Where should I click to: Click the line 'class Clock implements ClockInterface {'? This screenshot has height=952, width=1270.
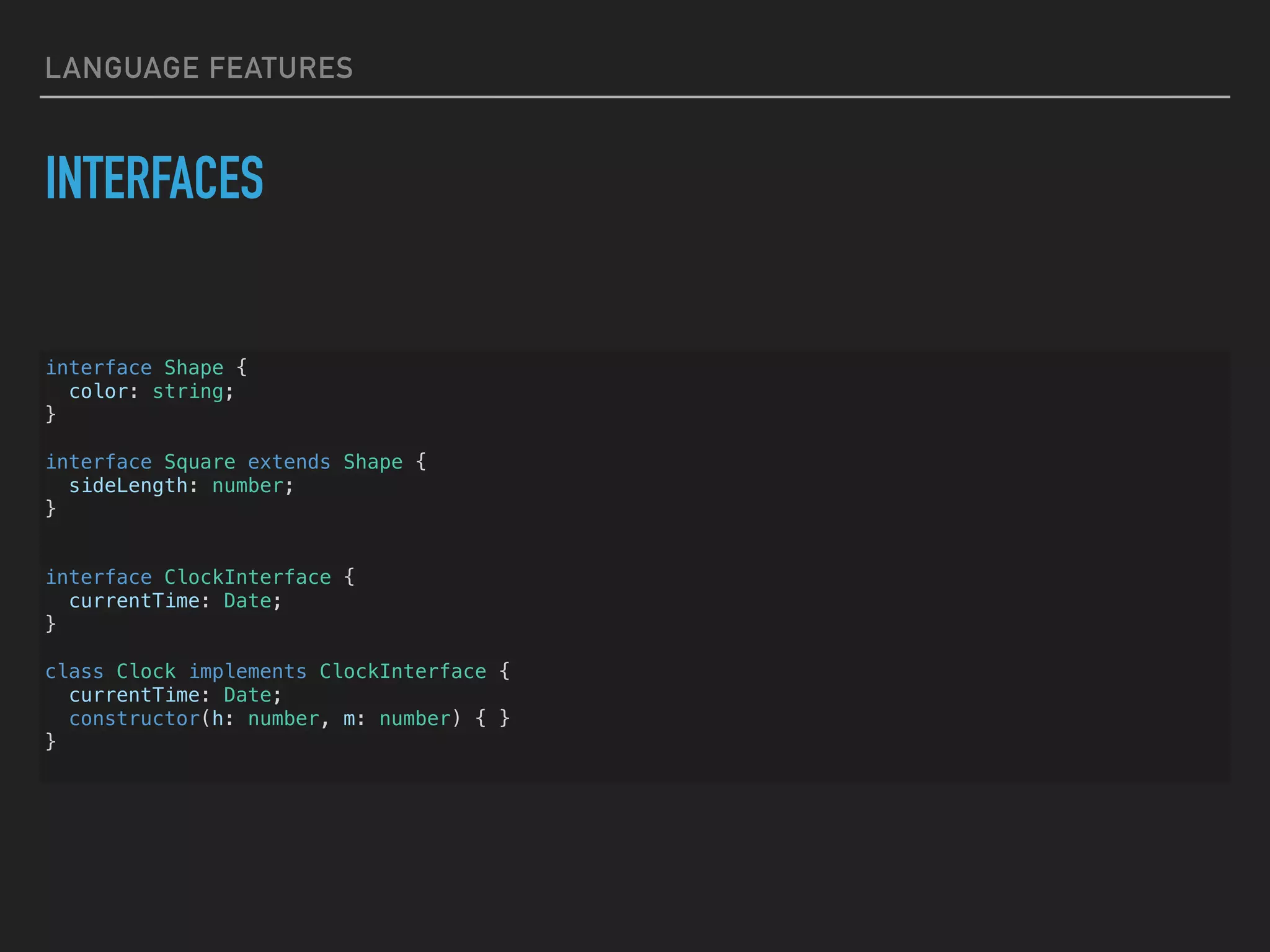[278, 671]
